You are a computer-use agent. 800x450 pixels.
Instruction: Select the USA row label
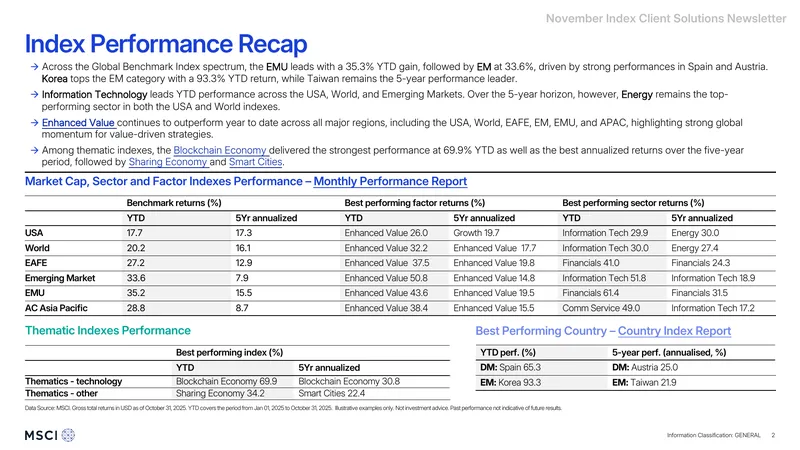(34, 233)
